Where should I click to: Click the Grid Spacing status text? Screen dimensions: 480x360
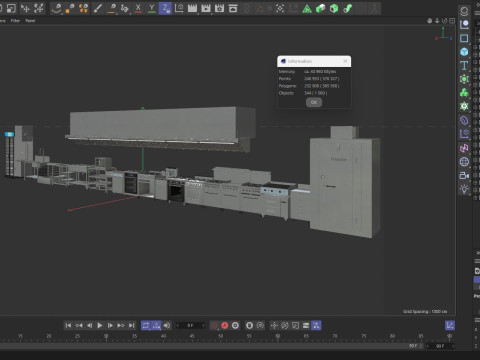[x=425, y=312]
